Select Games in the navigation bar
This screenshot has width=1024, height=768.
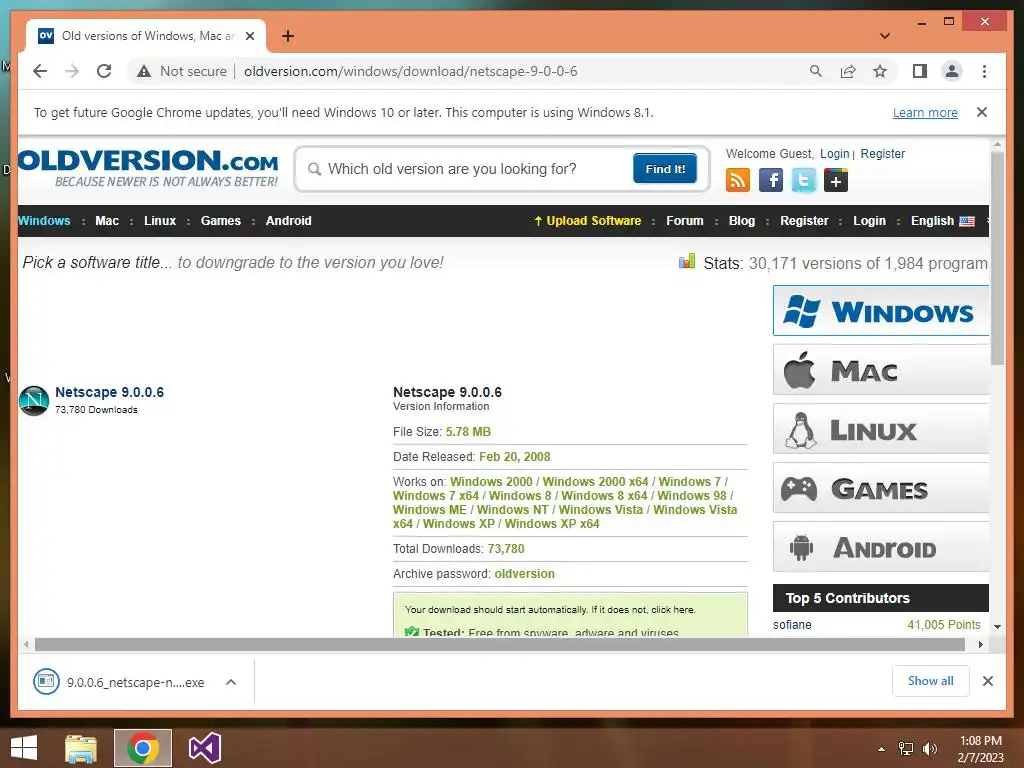coord(221,221)
